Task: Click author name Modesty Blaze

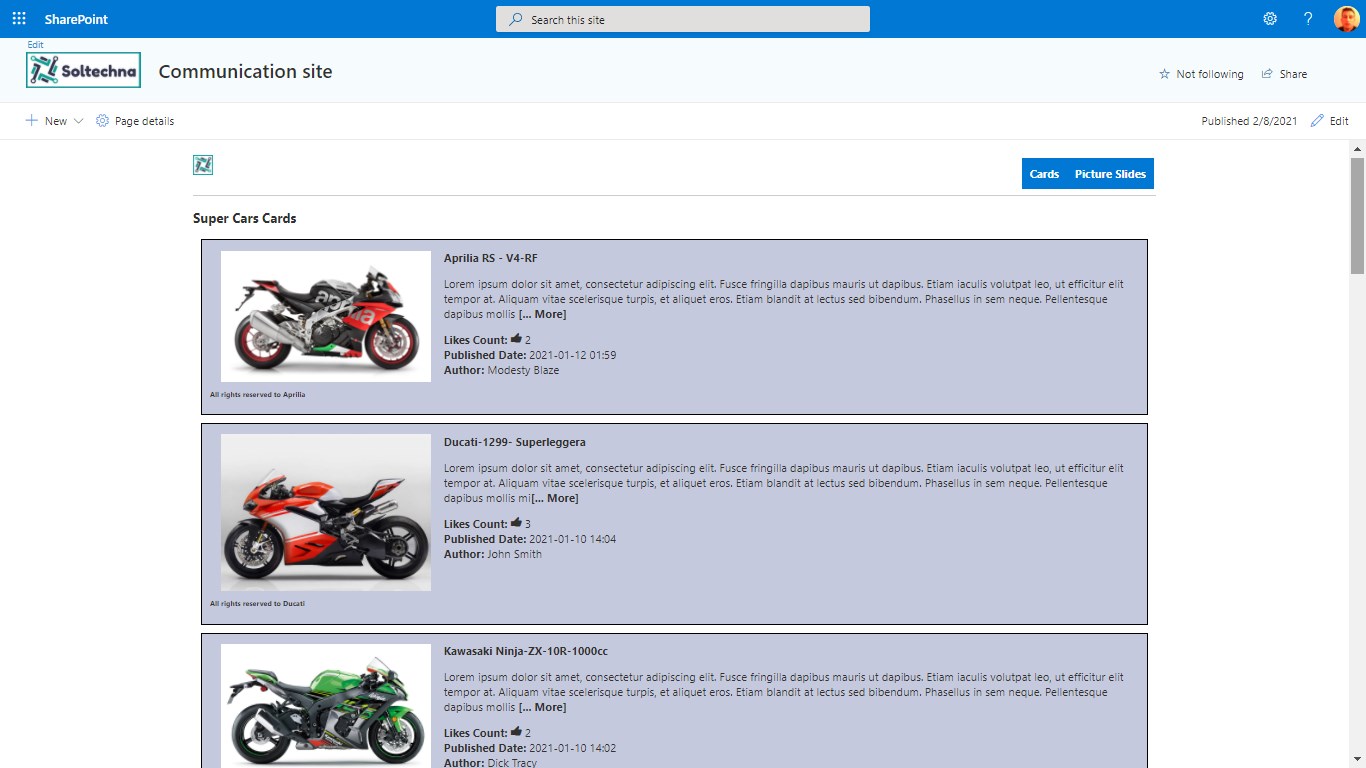Action: point(523,370)
